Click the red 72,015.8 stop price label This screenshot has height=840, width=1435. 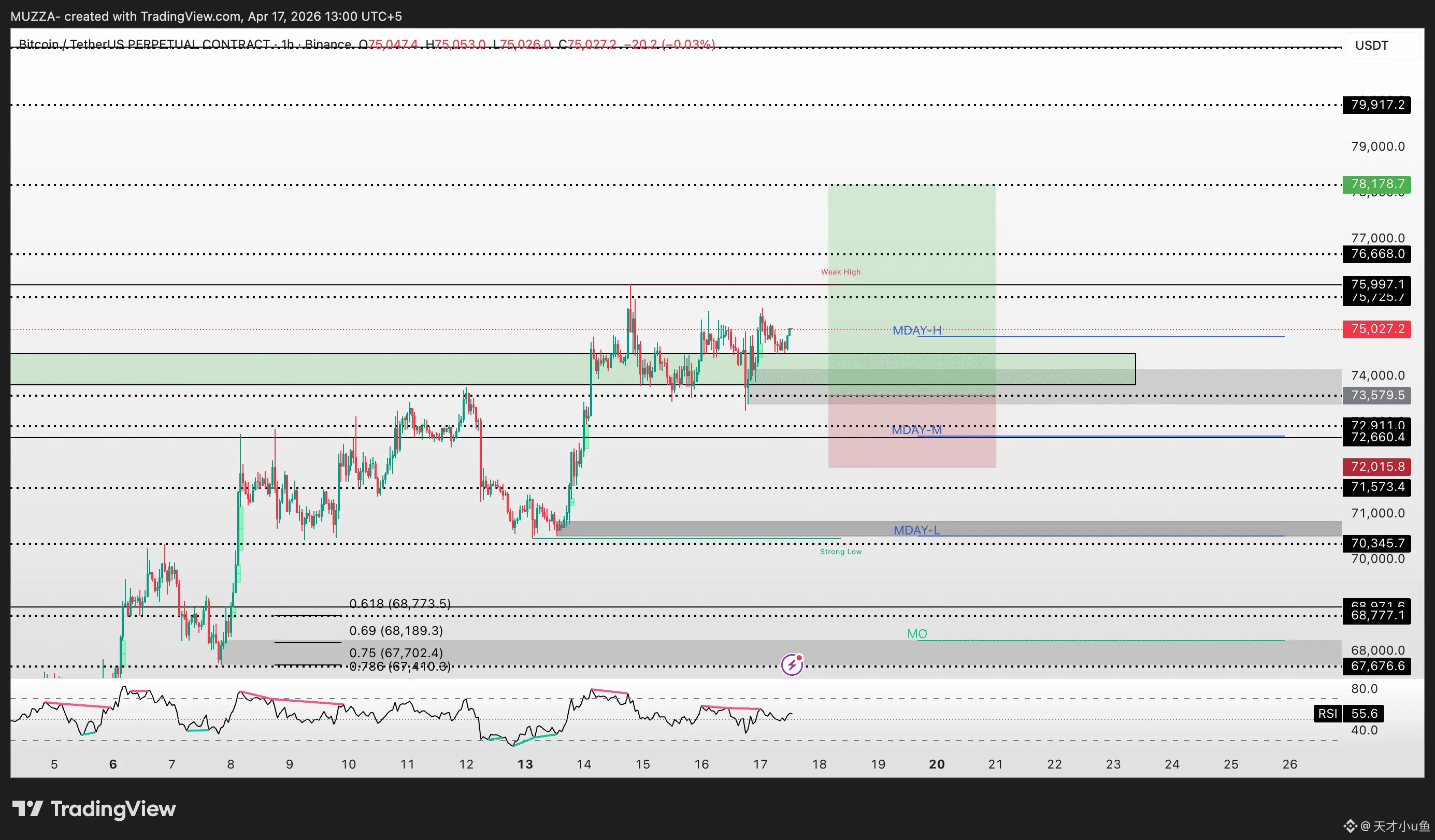click(1376, 467)
